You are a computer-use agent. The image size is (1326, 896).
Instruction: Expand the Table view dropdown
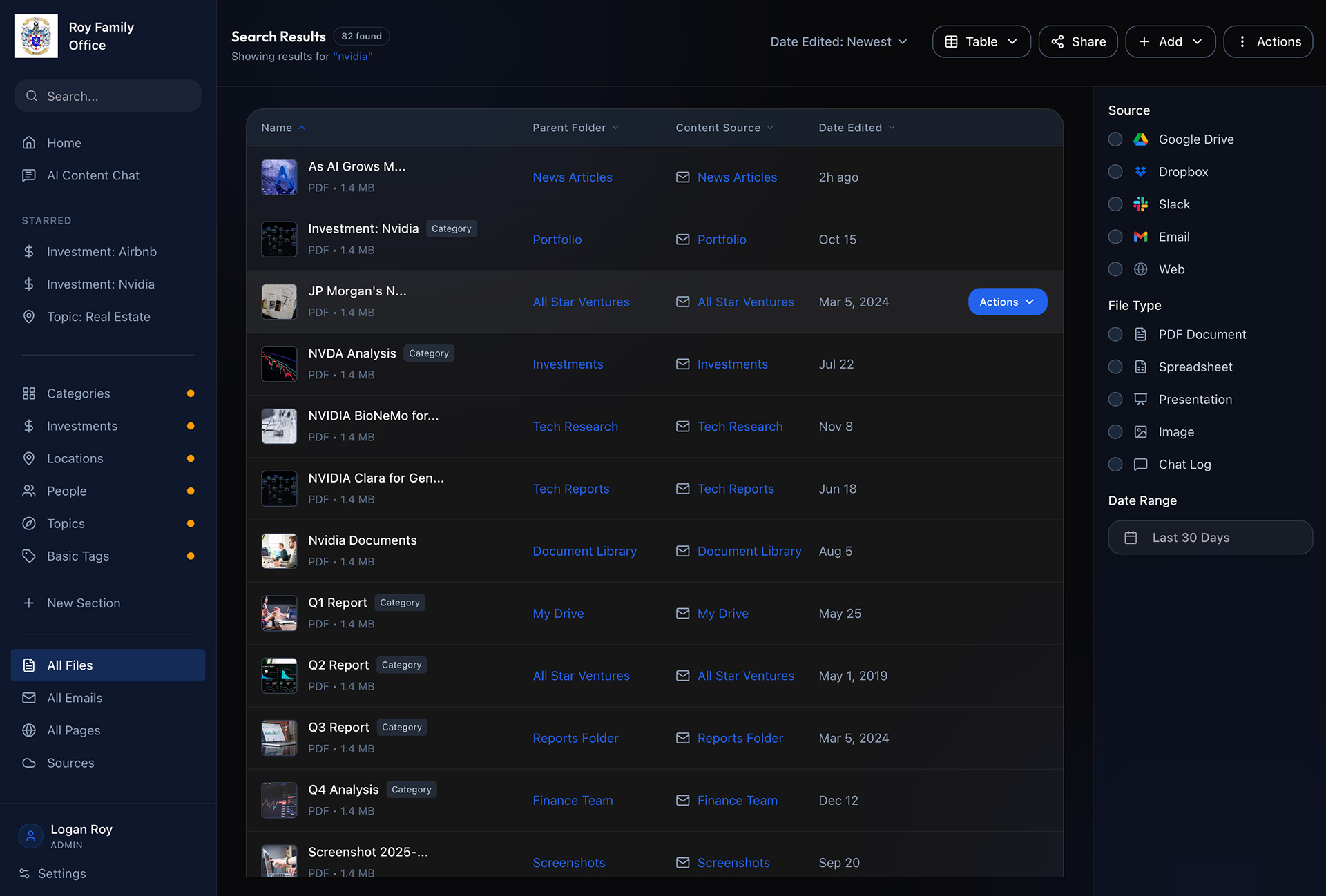point(981,41)
